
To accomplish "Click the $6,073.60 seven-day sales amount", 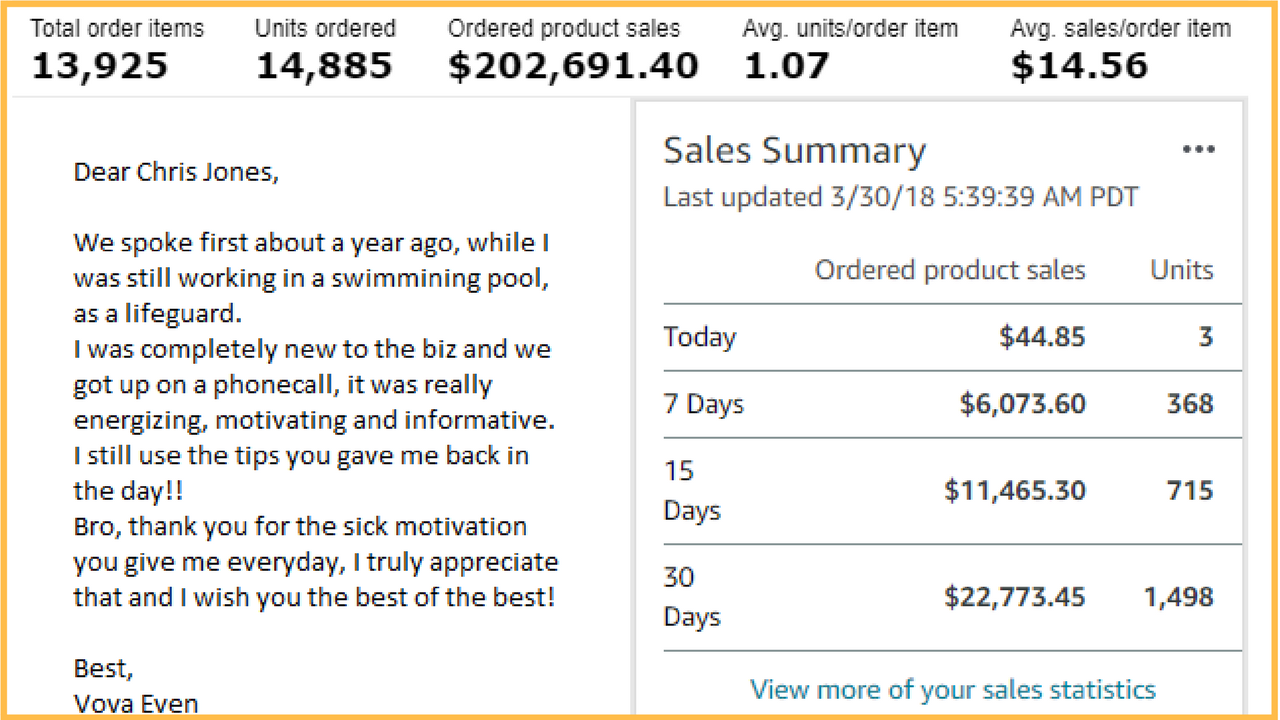I will [x=1023, y=404].
